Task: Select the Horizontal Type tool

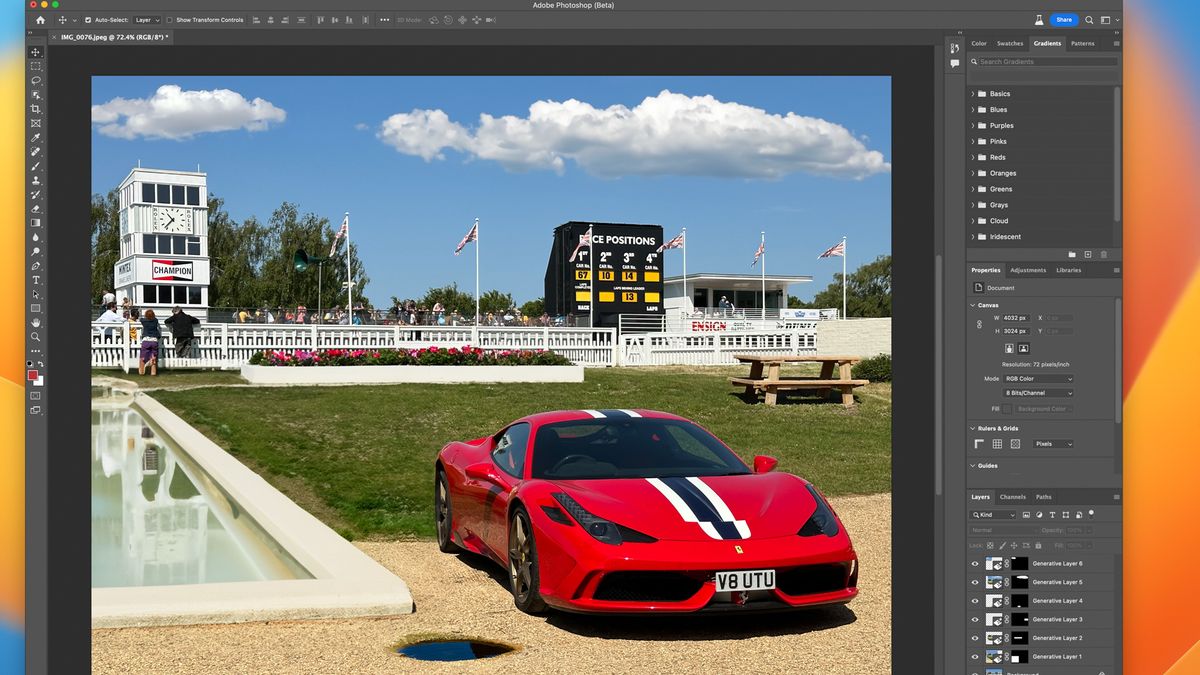Action: pyautogui.click(x=36, y=280)
